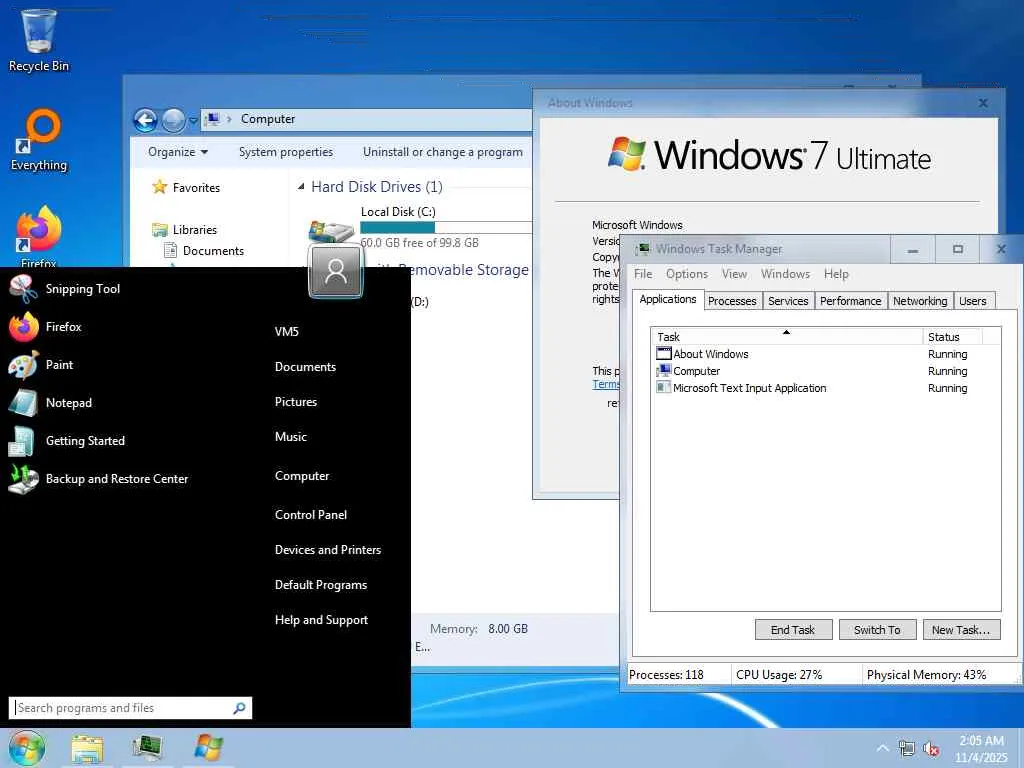Click the Switch To button
This screenshot has width=1024, height=768.
pos(877,630)
